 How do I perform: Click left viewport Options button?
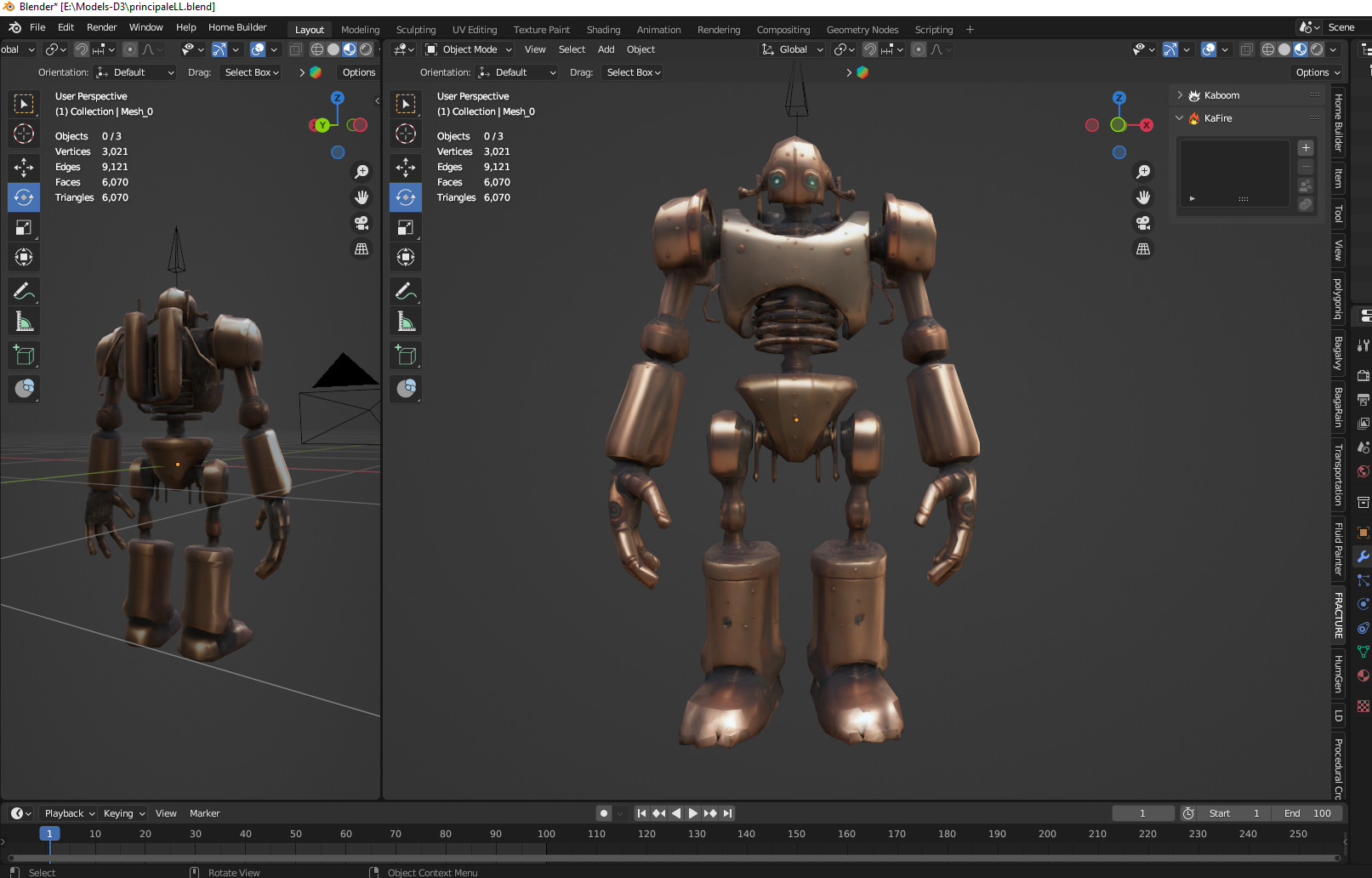point(359,72)
